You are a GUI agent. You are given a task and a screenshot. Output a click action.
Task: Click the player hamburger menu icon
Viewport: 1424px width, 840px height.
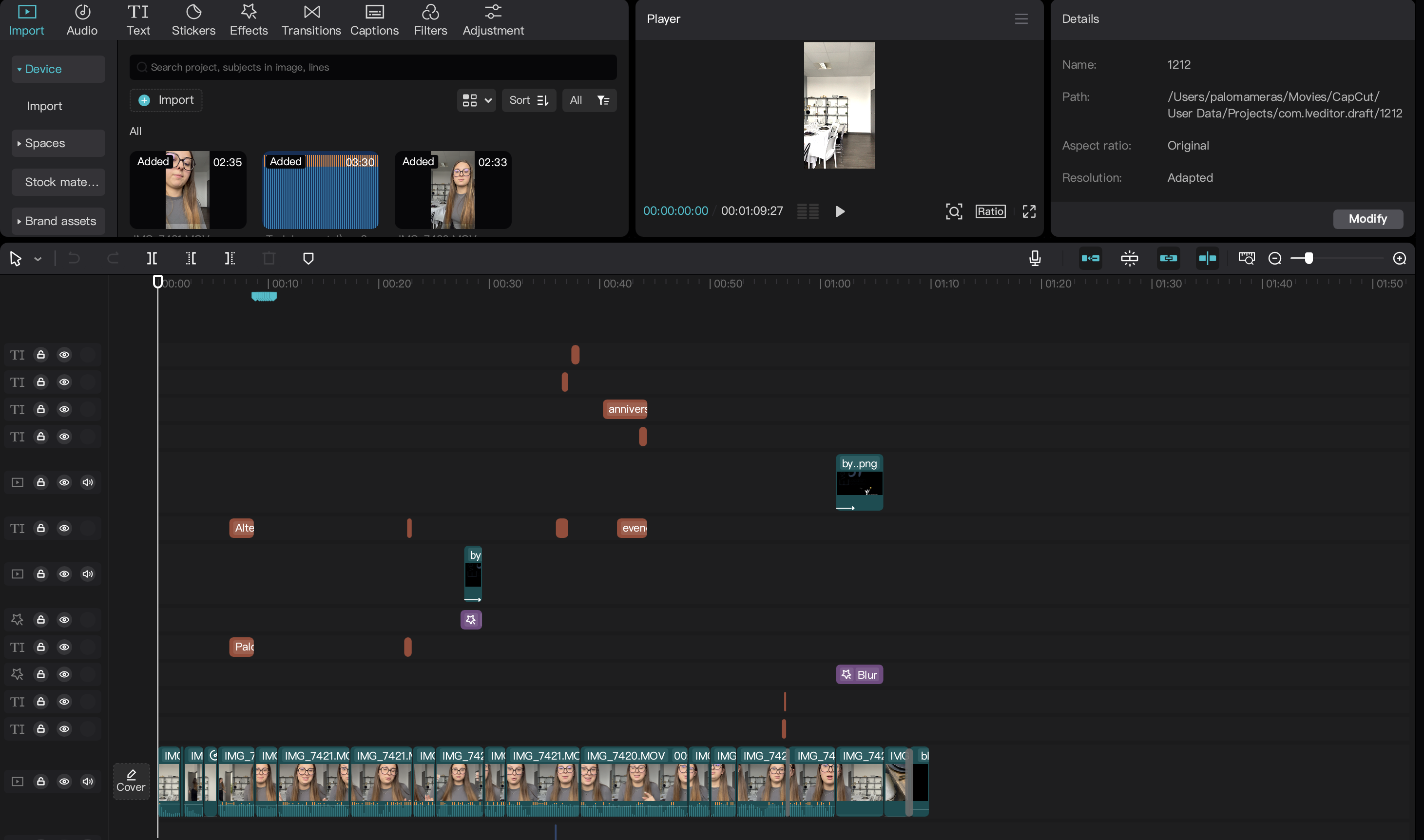(x=1020, y=19)
